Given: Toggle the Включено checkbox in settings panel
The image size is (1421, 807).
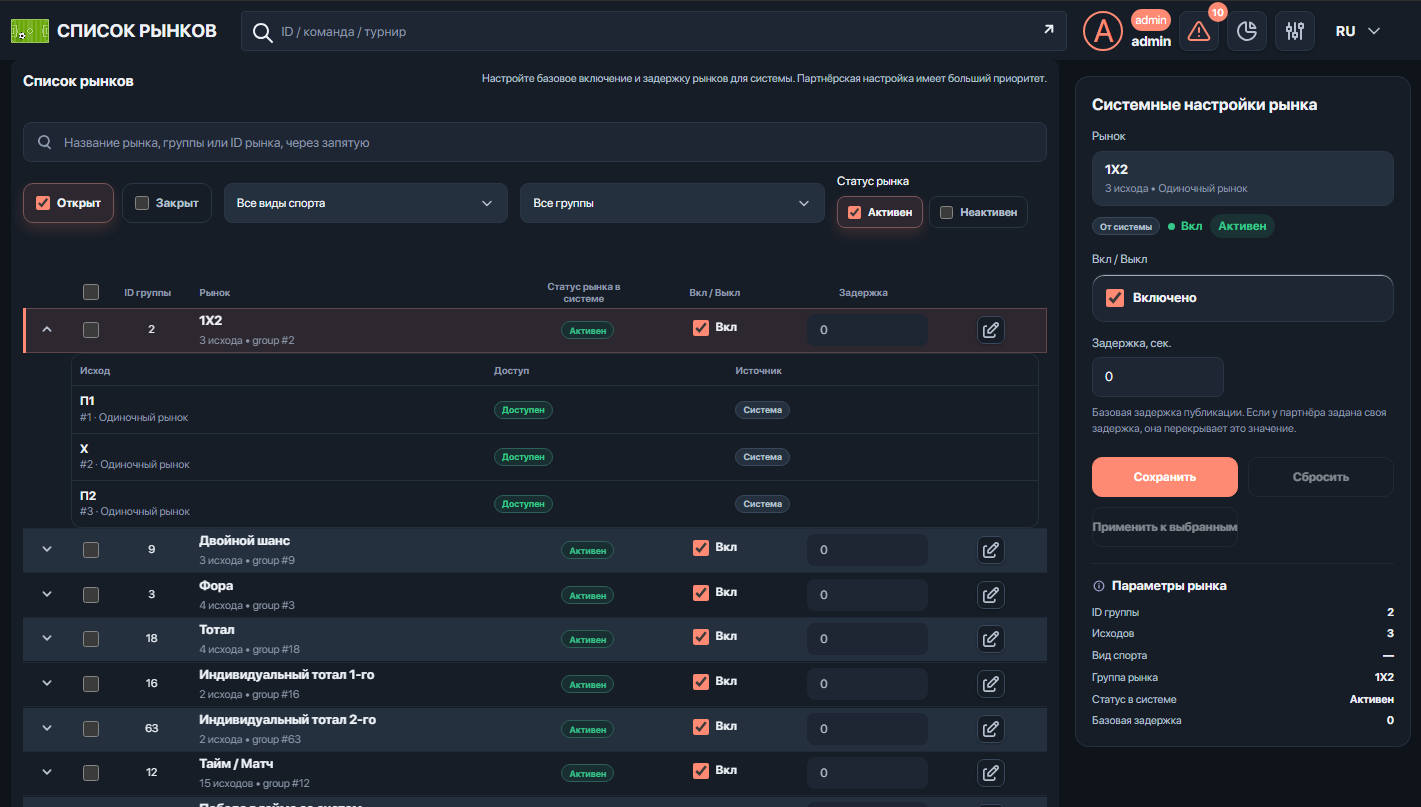Looking at the screenshot, I should (1114, 298).
